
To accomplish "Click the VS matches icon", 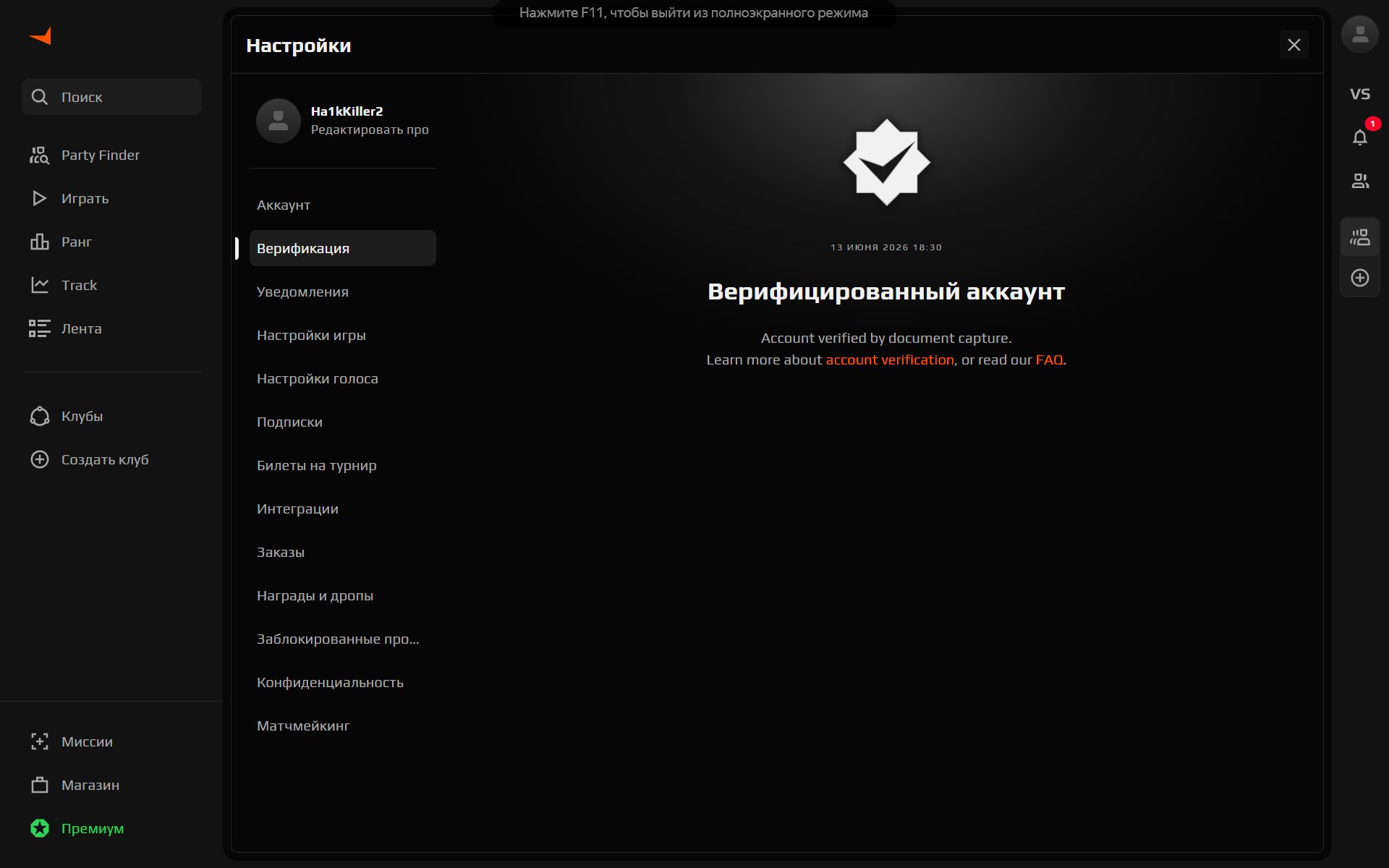I will [1360, 94].
